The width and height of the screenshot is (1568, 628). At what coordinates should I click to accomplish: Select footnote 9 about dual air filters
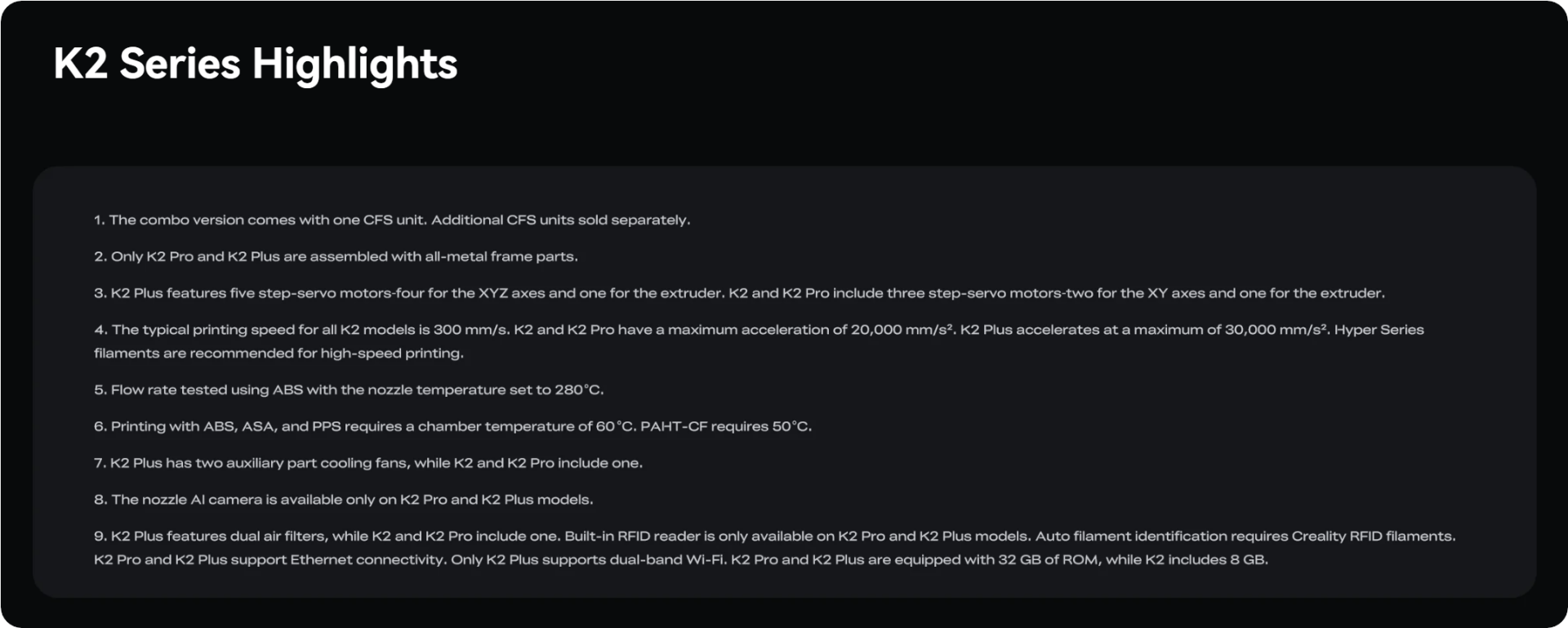(775, 548)
